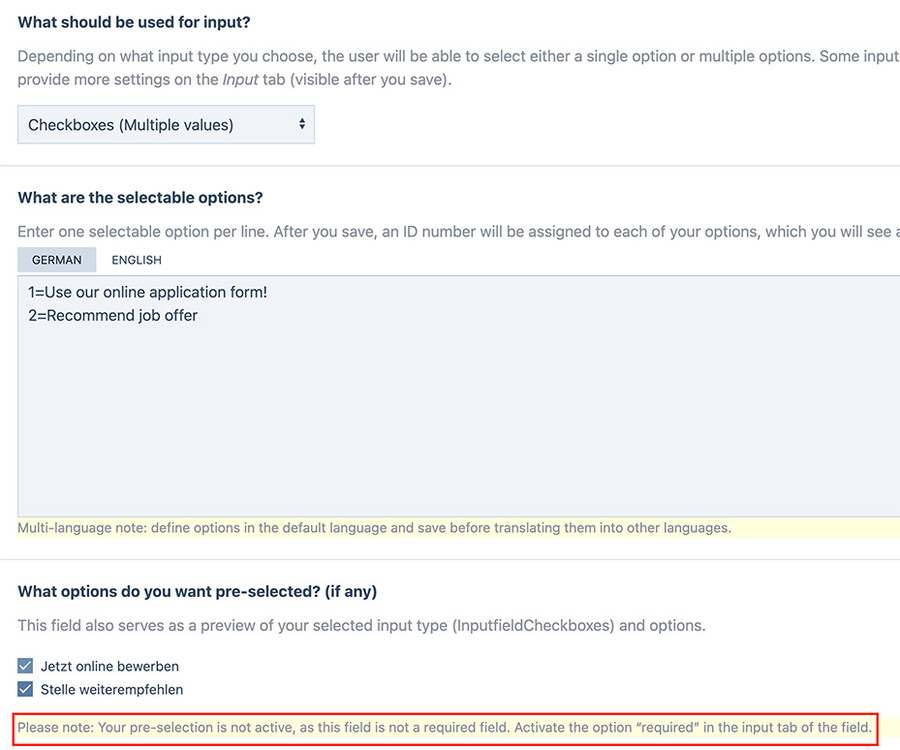Click the 'What options do you want pre-selected?' heading
The image size is (900, 750).
coord(197,591)
